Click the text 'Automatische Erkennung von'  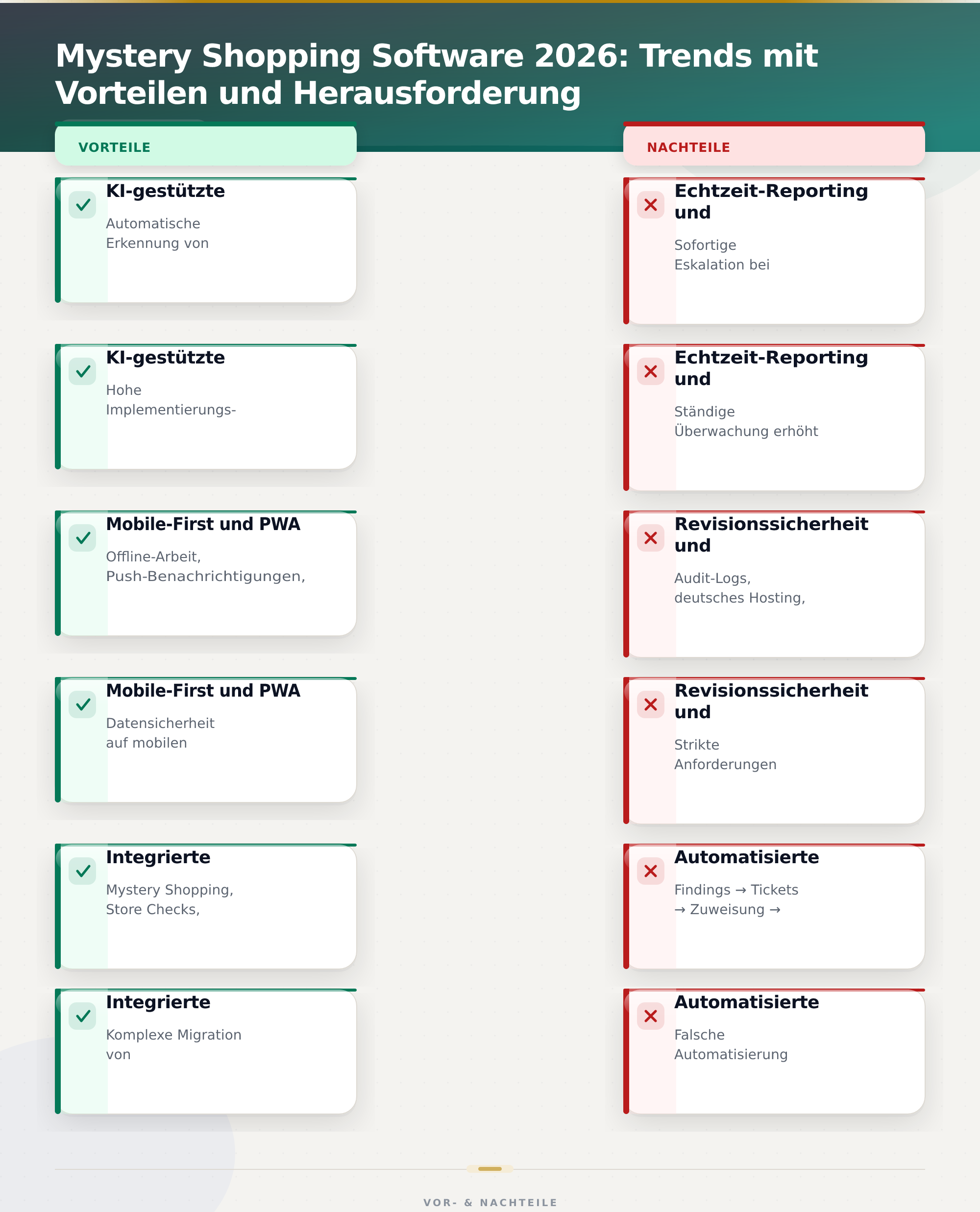point(157,233)
